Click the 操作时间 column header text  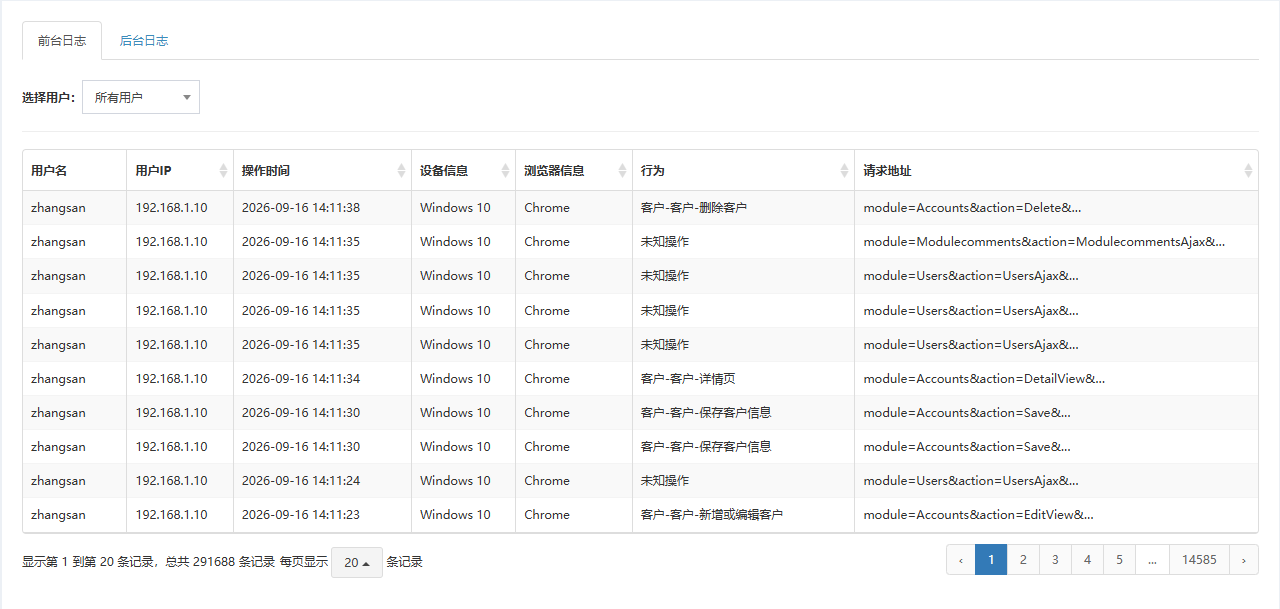[266, 171]
